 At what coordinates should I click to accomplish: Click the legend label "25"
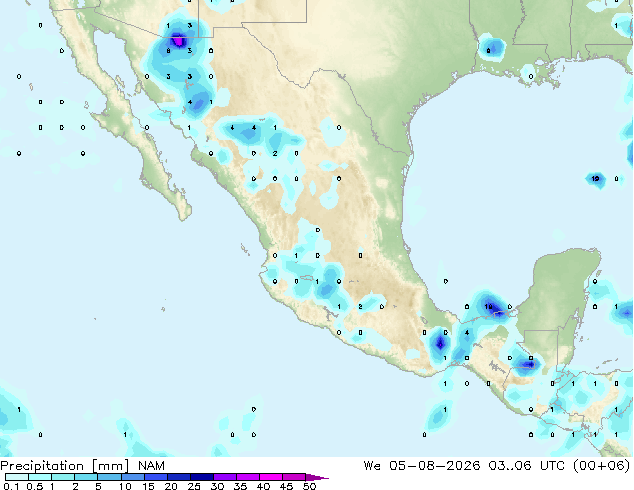coord(194,486)
